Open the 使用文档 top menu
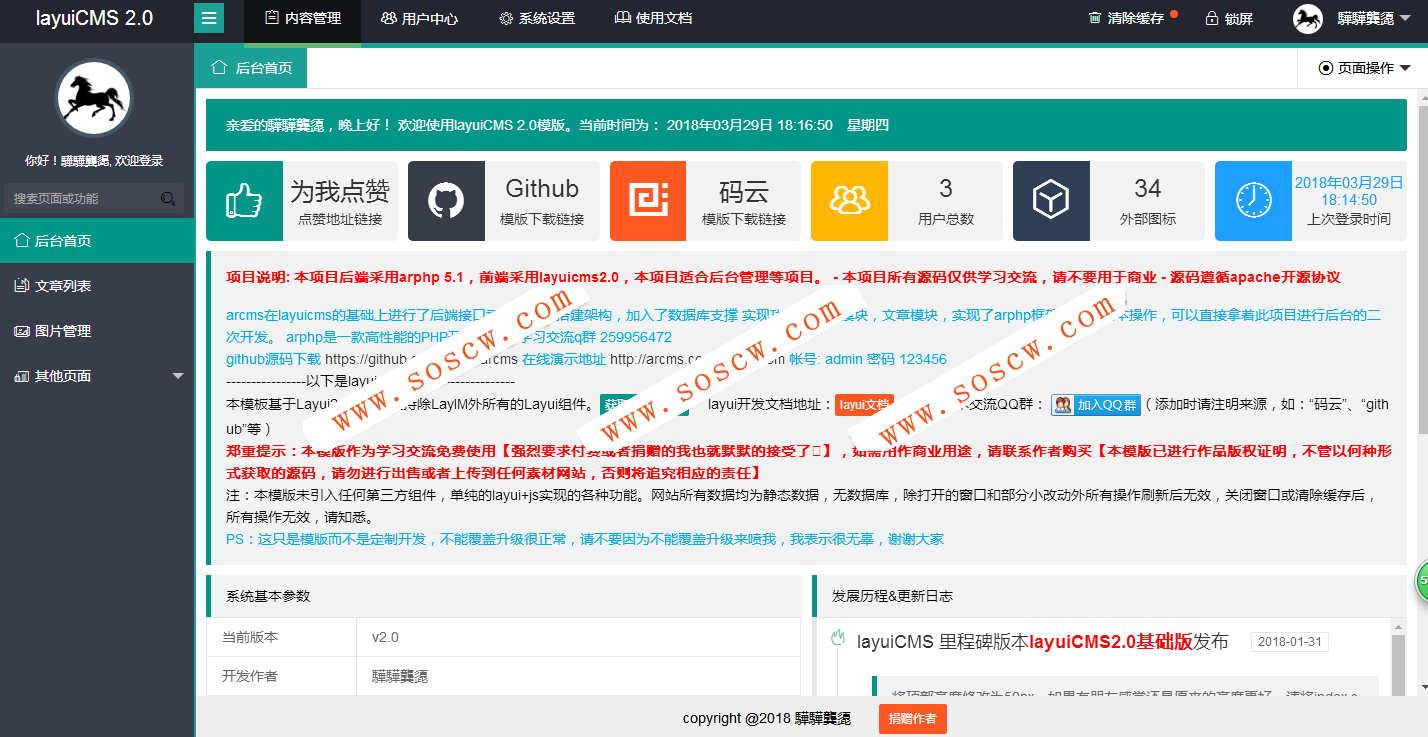Viewport: 1428px width, 737px height. tap(653, 18)
